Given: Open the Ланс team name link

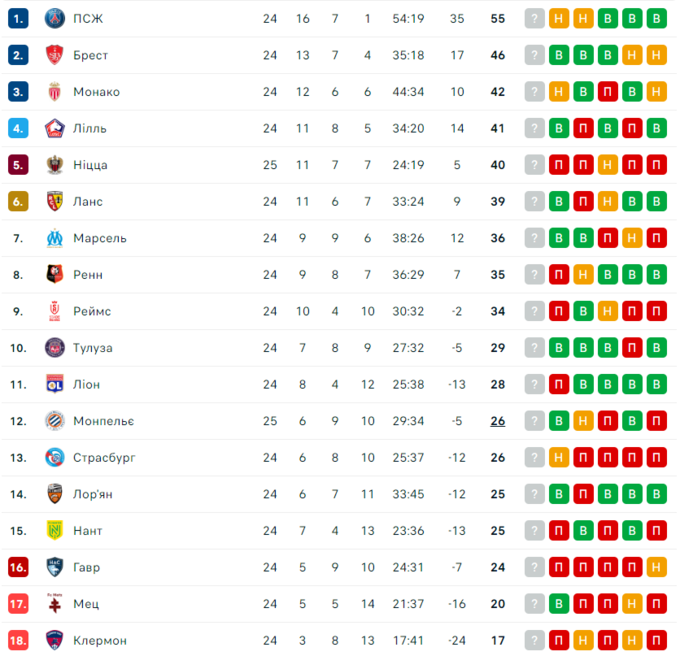Looking at the screenshot, I should [x=88, y=201].
